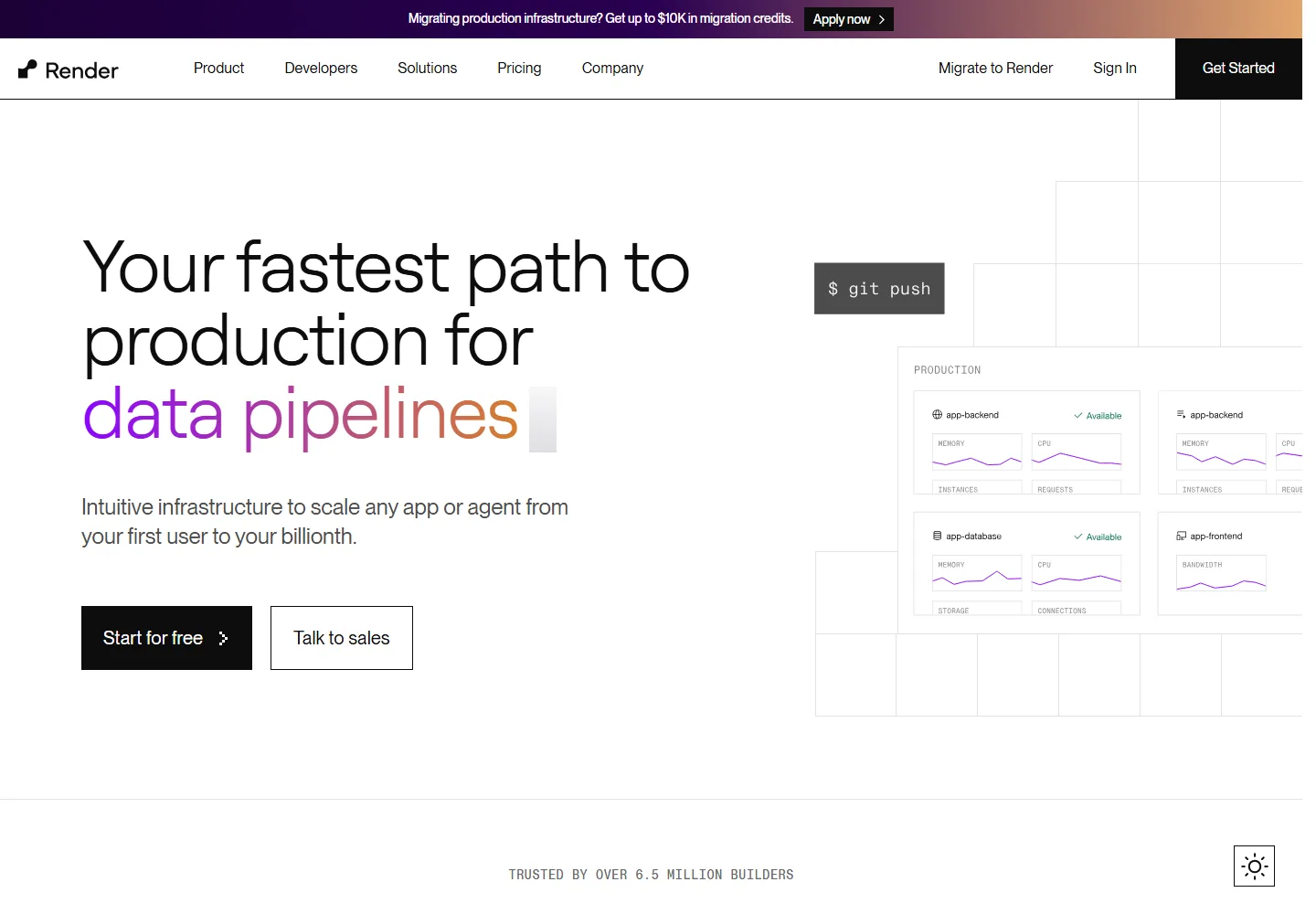This screenshot has height=914, width=1316.
Task: Click the Available checkmark on app-database card
Action: click(1078, 537)
